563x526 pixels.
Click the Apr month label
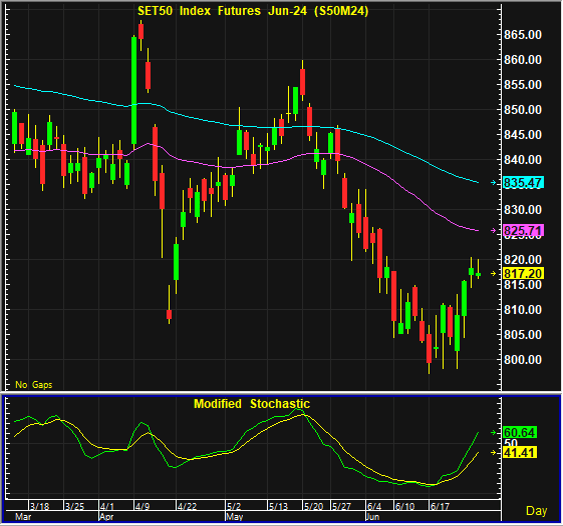click(x=106, y=517)
